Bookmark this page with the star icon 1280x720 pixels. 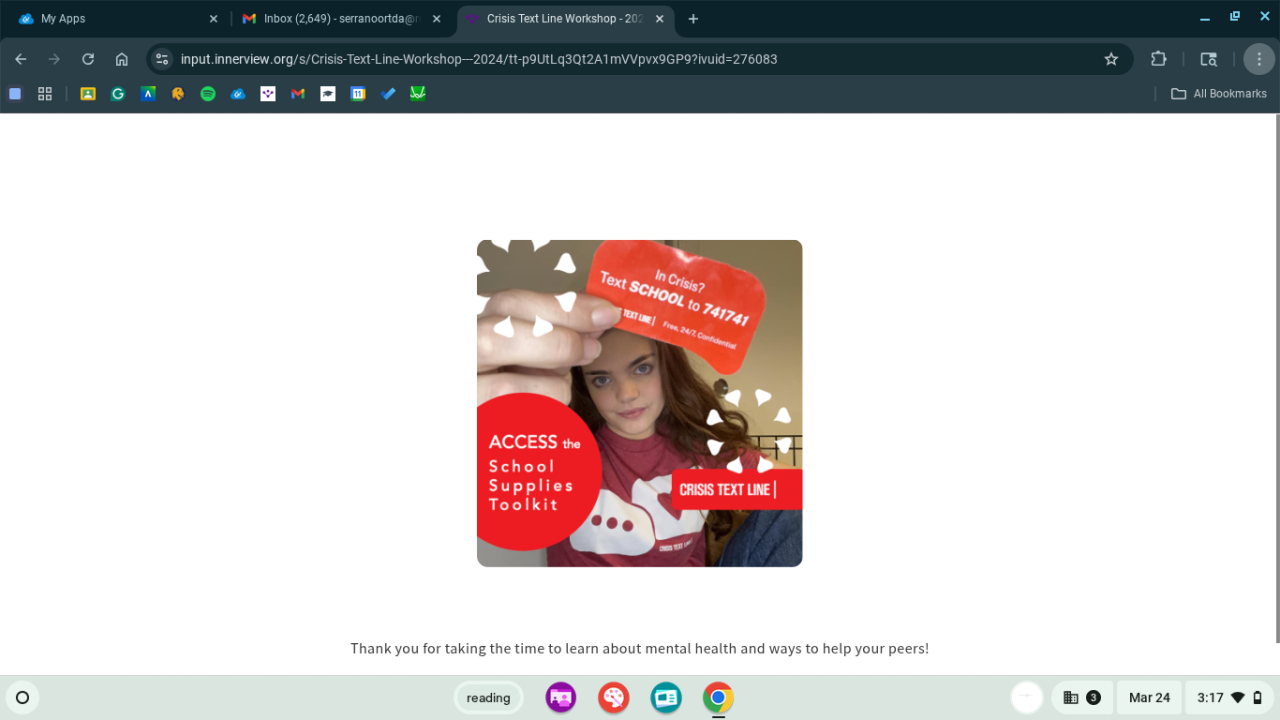pos(1111,59)
